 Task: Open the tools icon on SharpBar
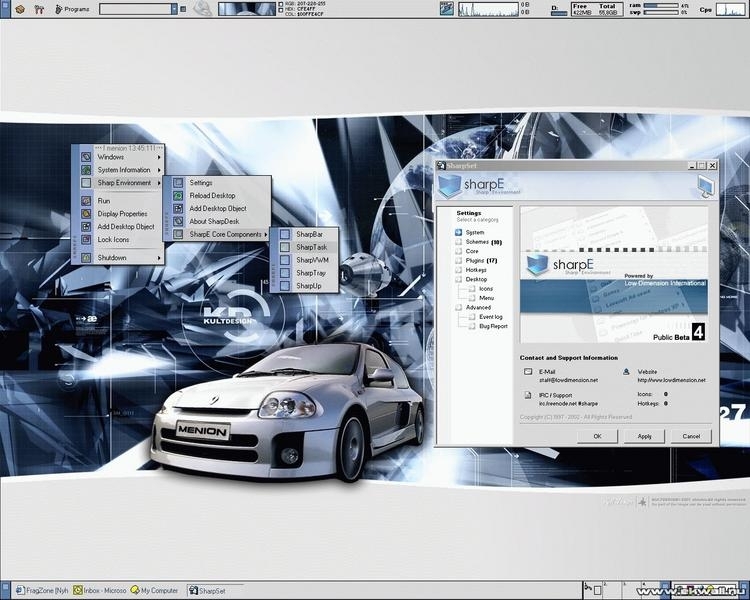(39, 9)
